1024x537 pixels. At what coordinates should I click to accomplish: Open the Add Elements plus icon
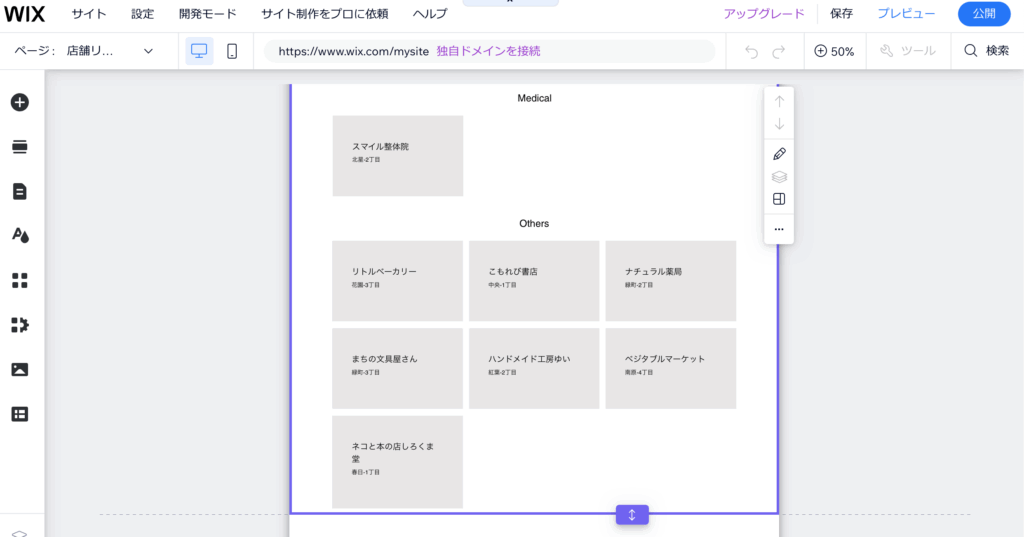click(20, 103)
